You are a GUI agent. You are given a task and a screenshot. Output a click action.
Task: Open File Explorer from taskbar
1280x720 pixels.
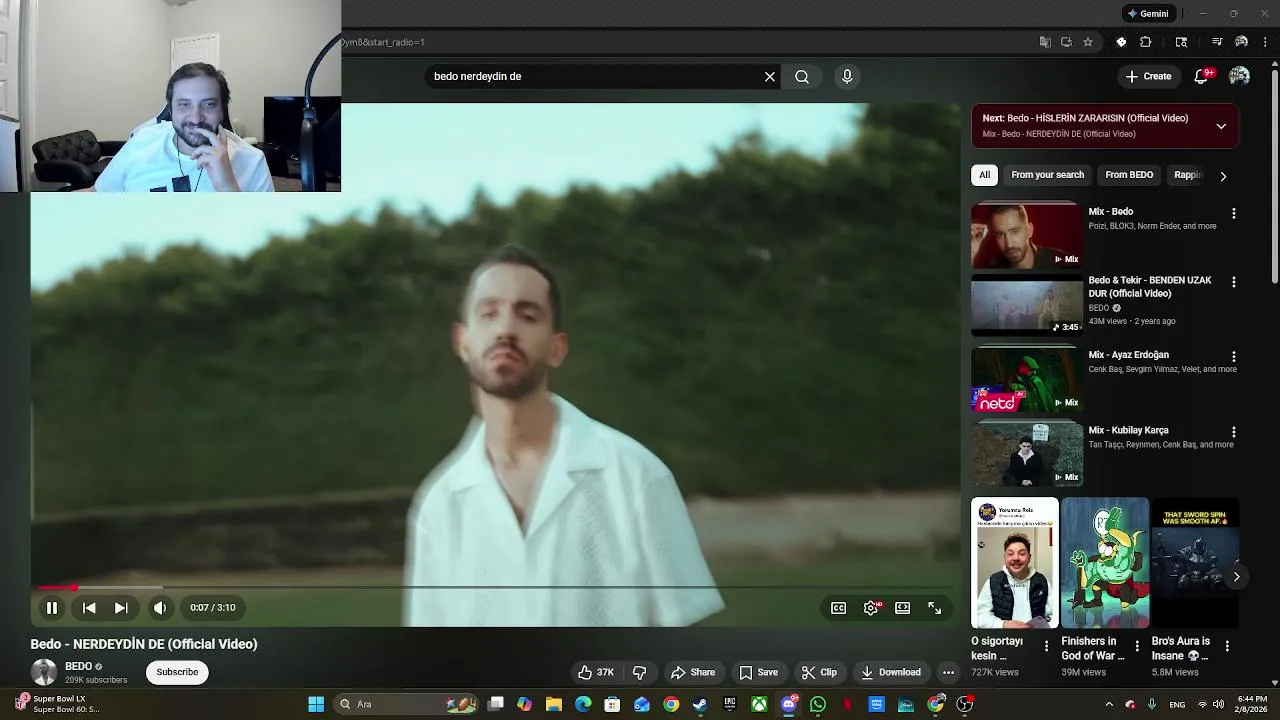(x=553, y=704)
